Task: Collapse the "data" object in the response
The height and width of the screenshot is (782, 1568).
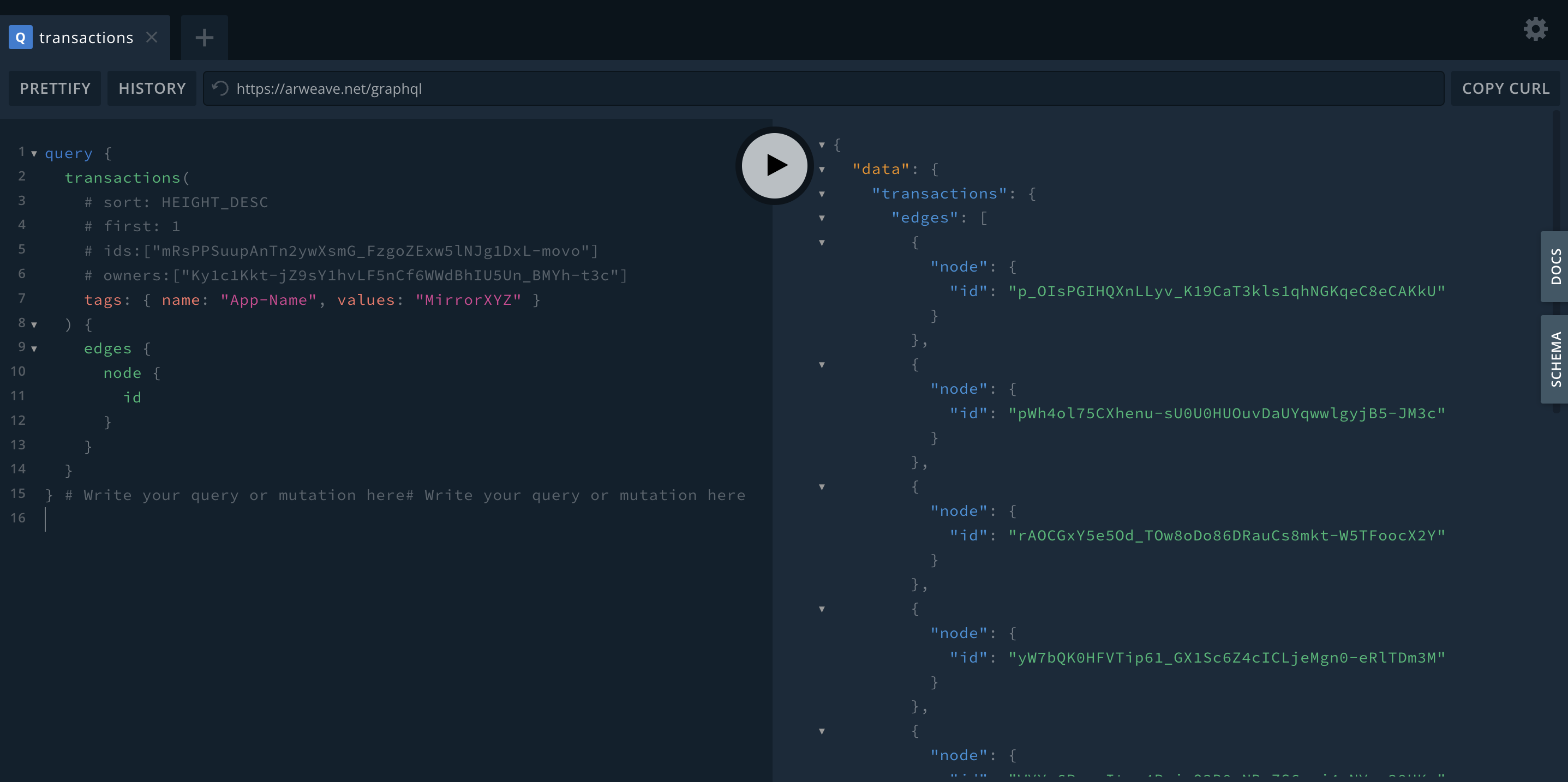Action: [822, 170]
